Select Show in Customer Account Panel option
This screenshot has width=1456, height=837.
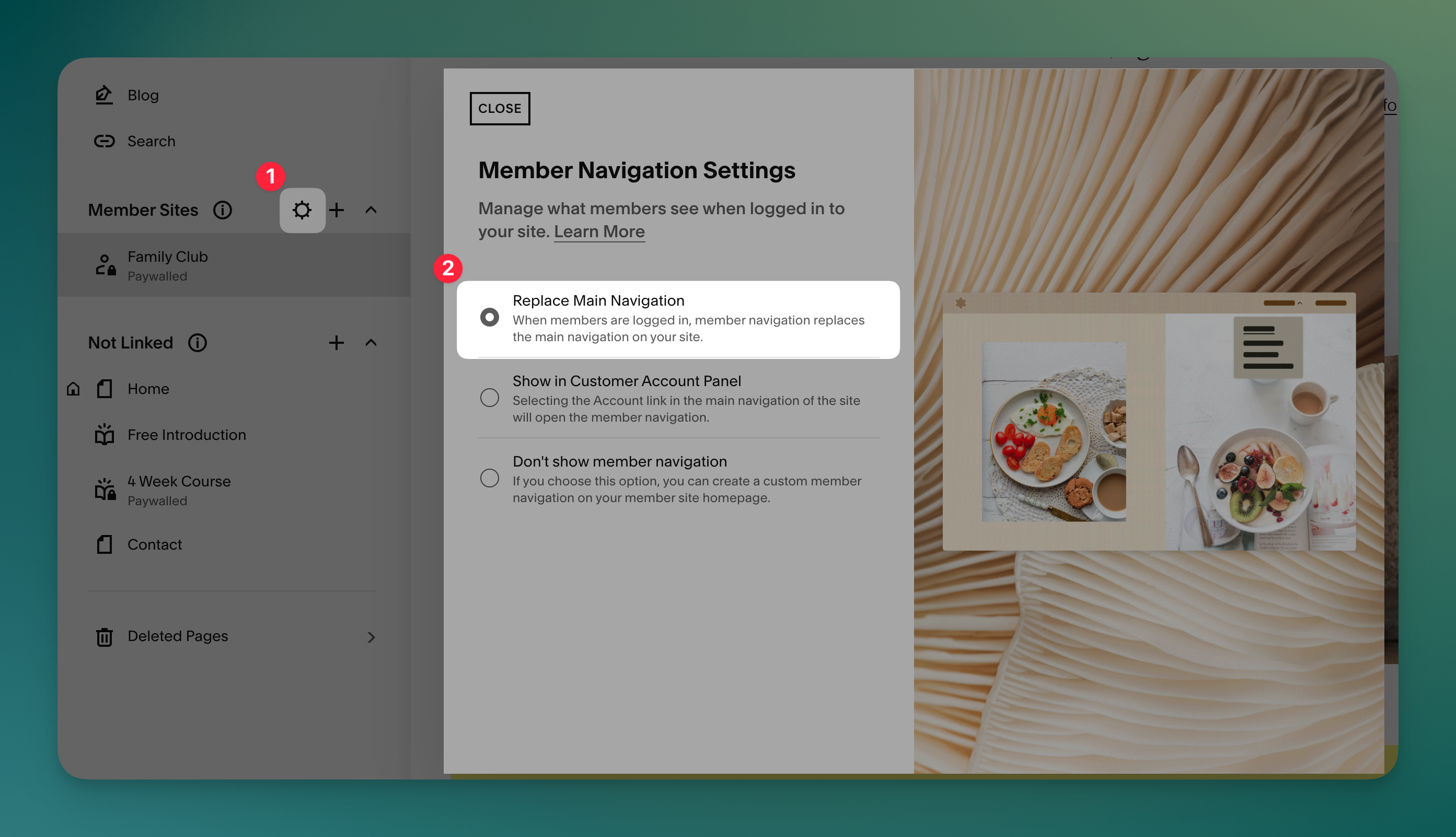pyautogui.click(x=489, y=398)
